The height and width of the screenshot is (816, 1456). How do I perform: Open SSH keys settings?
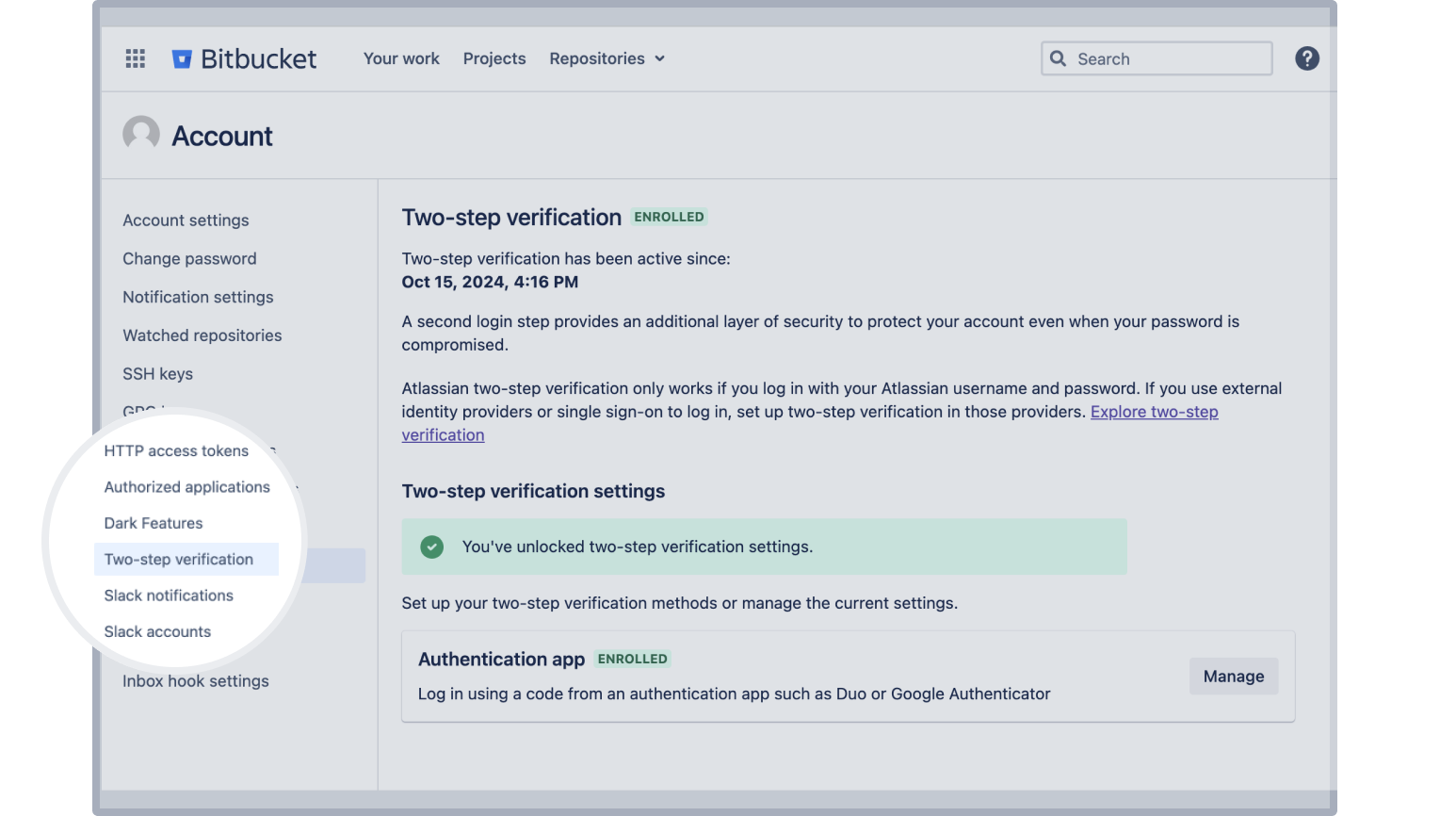point(157,373)
